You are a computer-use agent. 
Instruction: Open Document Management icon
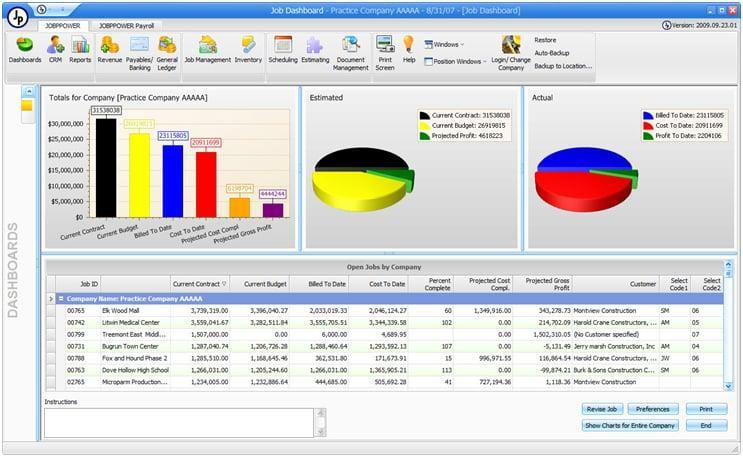pyautogui.click(x=351, y=53)
